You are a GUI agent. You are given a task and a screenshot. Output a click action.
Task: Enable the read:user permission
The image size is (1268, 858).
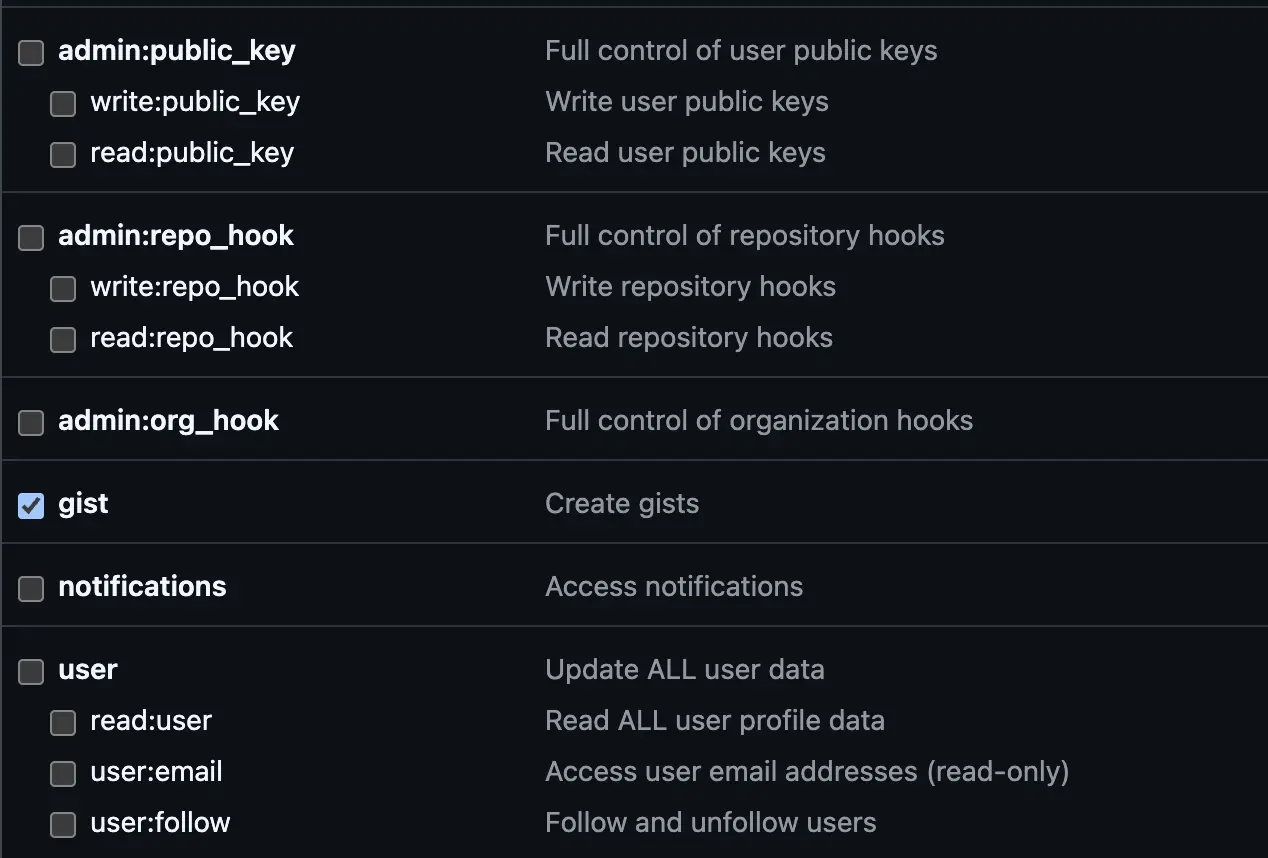pyautogui.click(x=62, y=722)
